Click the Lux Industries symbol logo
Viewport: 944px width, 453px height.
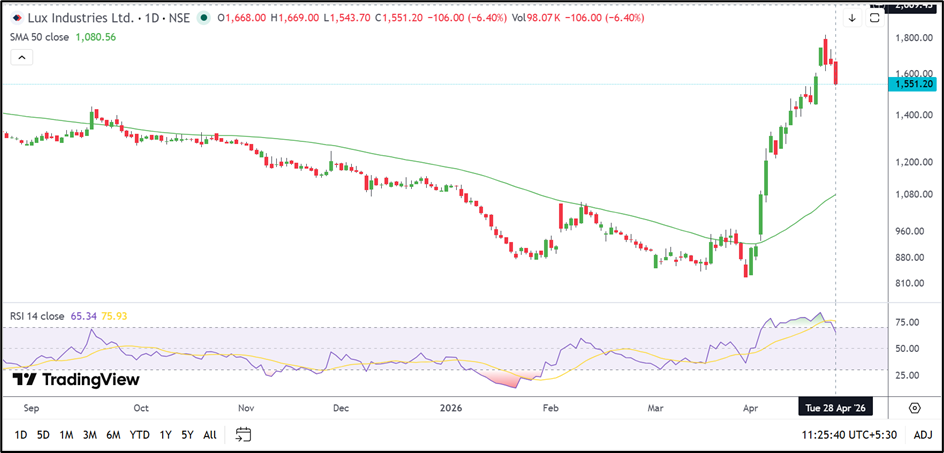coord(15,18)
